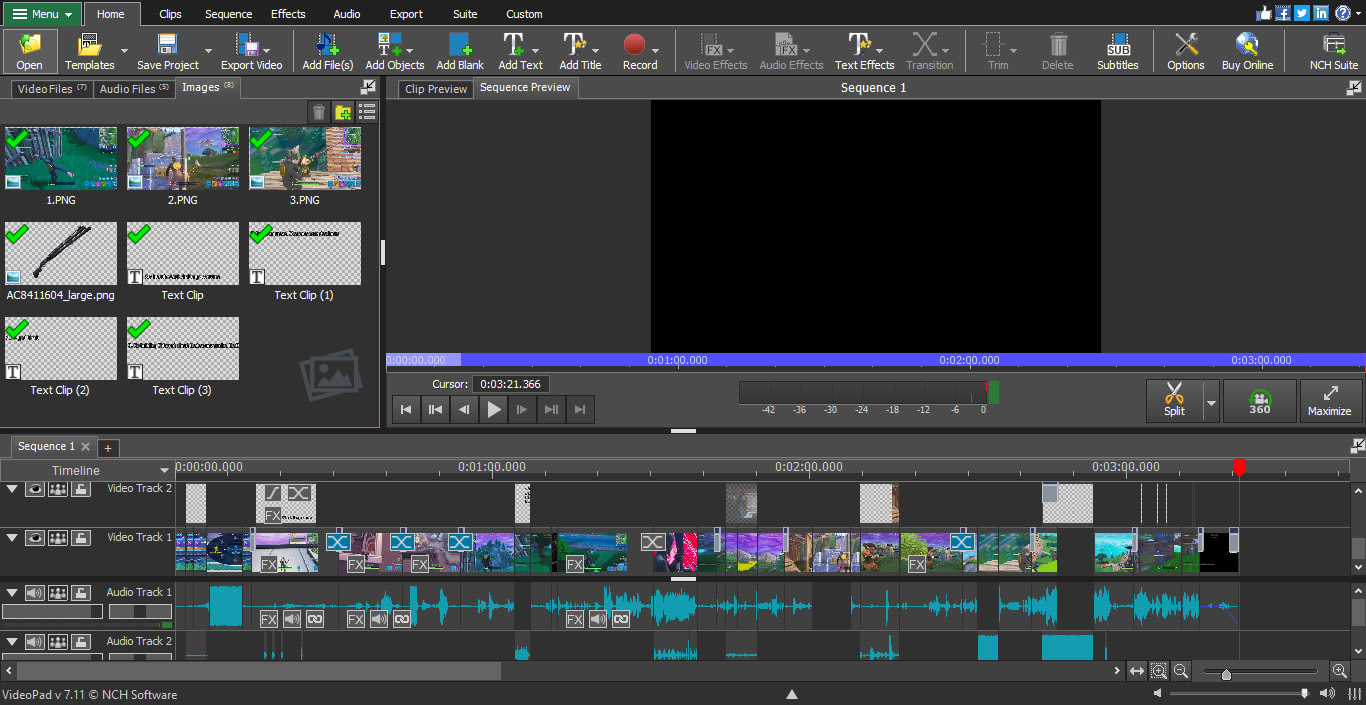Screen dimensions: 1366x705
Task: Open the Subtitles tool
Action: click(1117, 46)
